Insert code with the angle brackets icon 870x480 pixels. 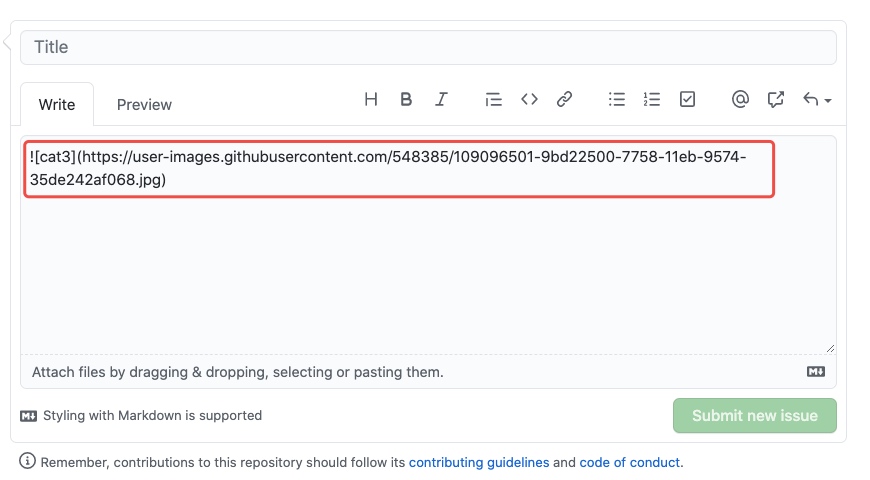tap(529, 99)
